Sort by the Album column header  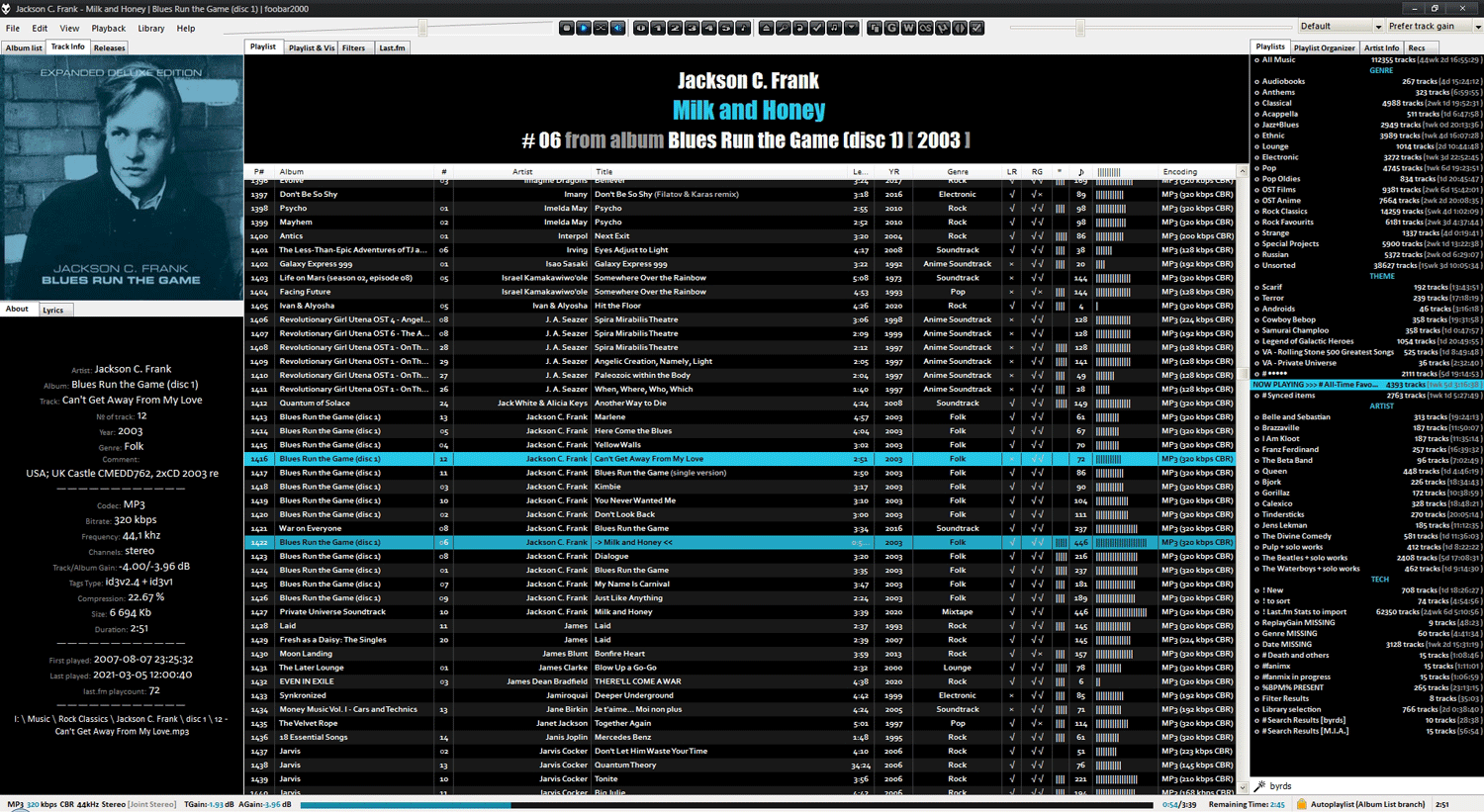tap(353, 171)
